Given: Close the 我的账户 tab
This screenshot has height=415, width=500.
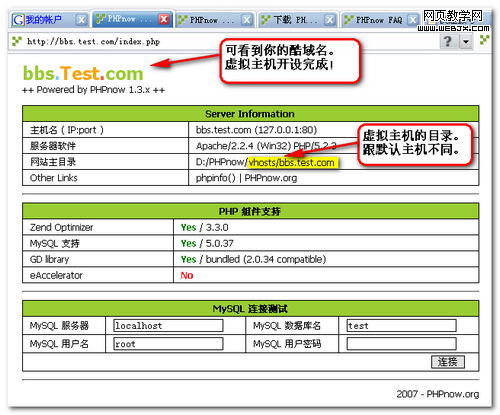Looking at the screenshot, I should click(x=81, y=20).
